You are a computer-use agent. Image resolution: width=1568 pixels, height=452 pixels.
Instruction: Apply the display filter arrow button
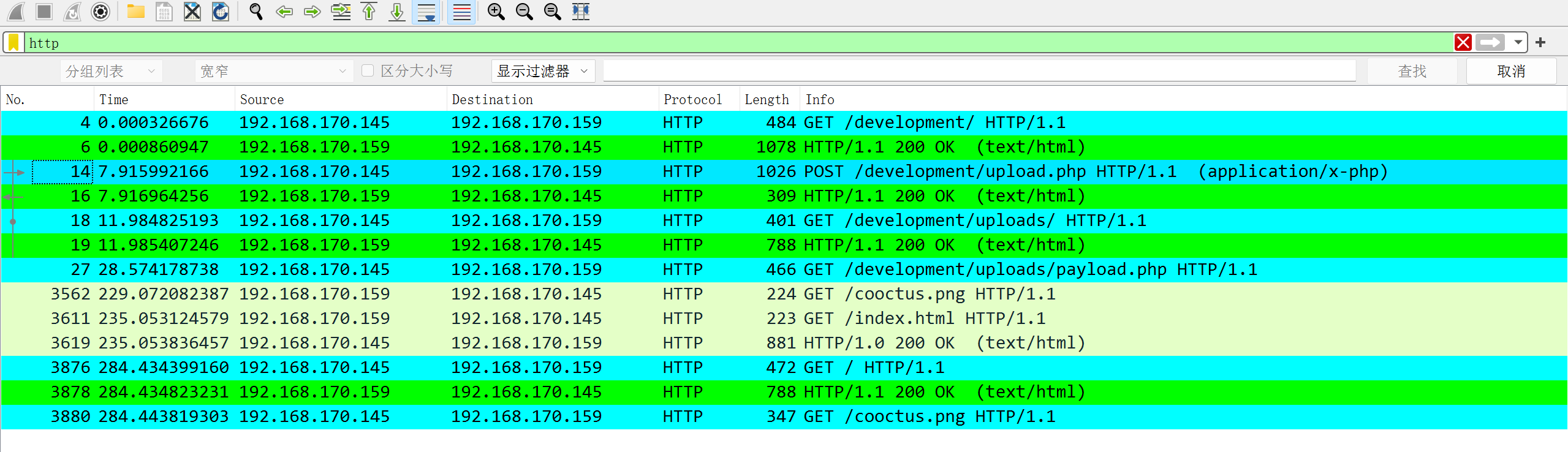pos(1490,42)
